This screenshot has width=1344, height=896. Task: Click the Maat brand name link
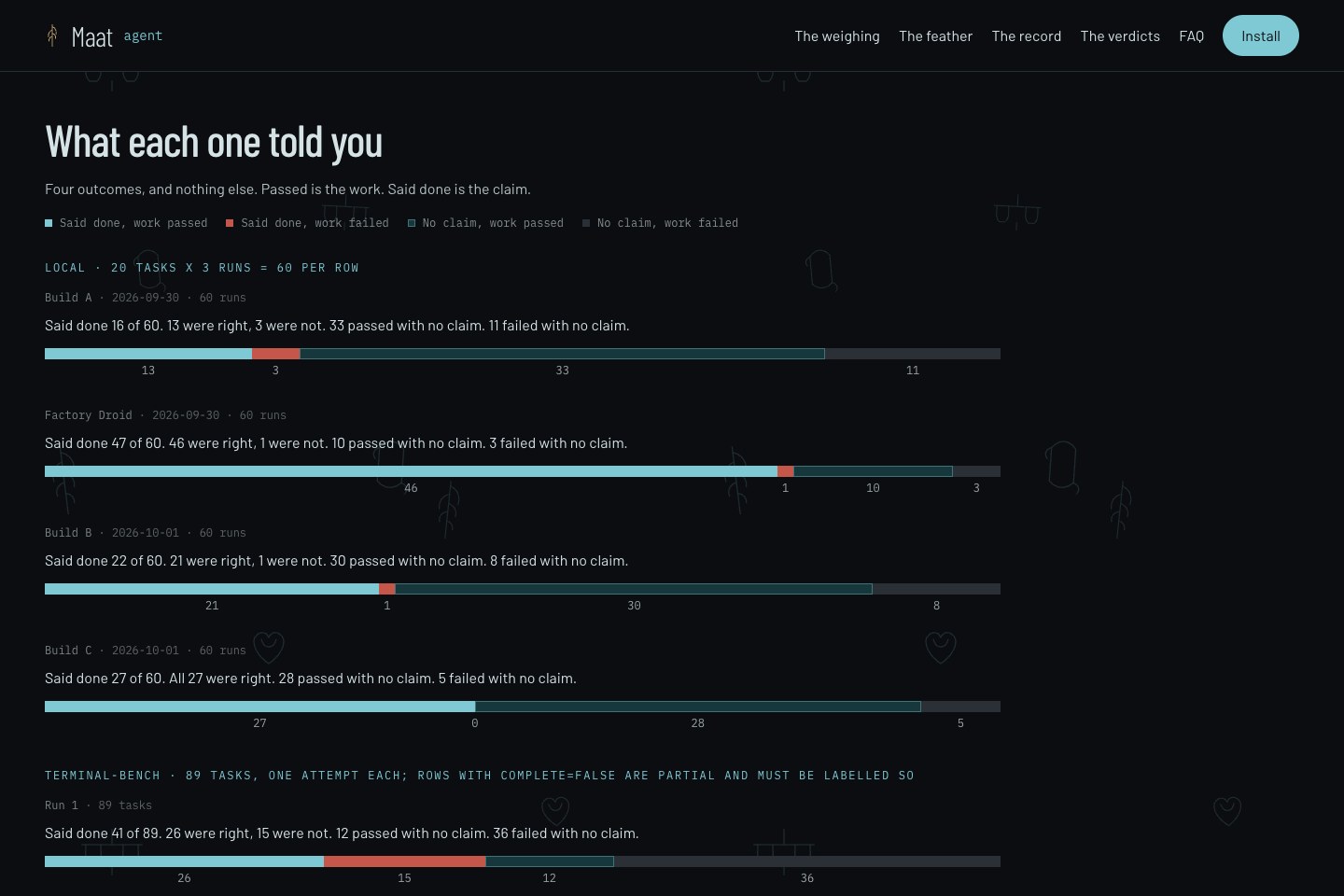pos(92,36)
